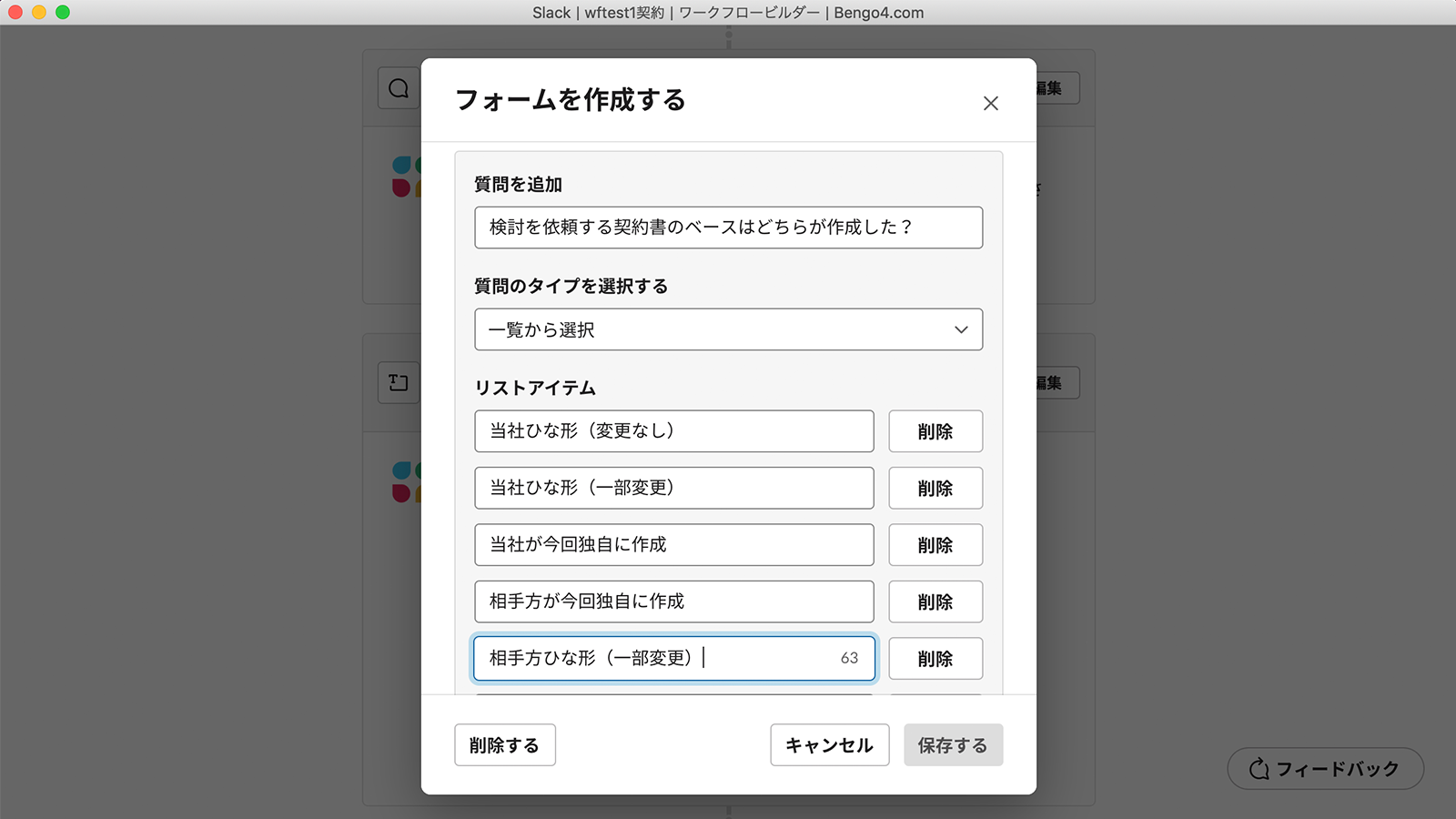Click the 当社が今回独自に作成 list item field
This screenshot has height=819, width=1456.
(x=673, y=545)
